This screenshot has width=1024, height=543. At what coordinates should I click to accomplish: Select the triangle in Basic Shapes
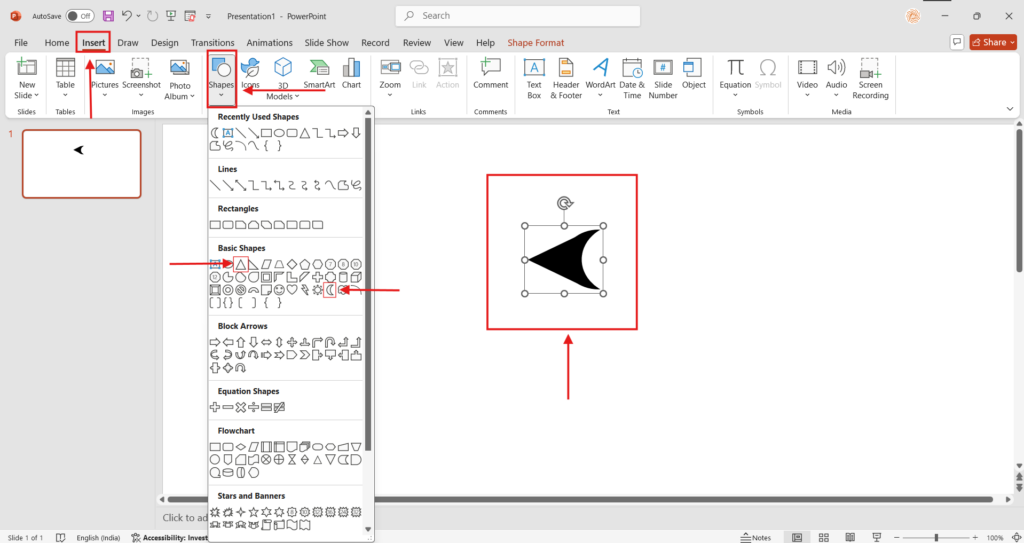[x=241, y=263]
